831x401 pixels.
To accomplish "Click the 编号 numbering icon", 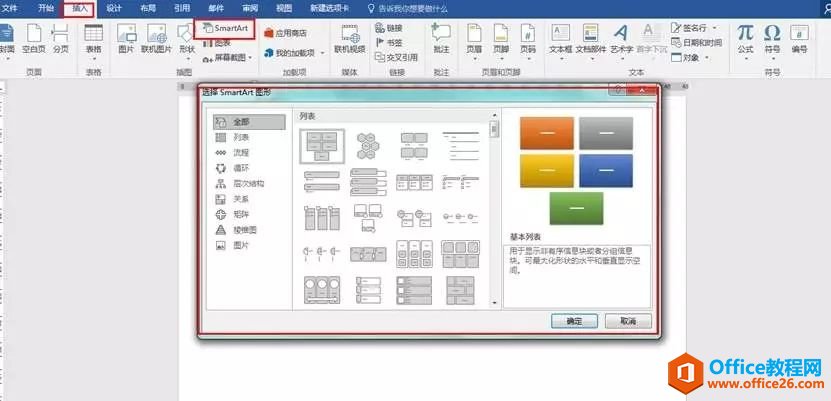I will coord(799,38).
